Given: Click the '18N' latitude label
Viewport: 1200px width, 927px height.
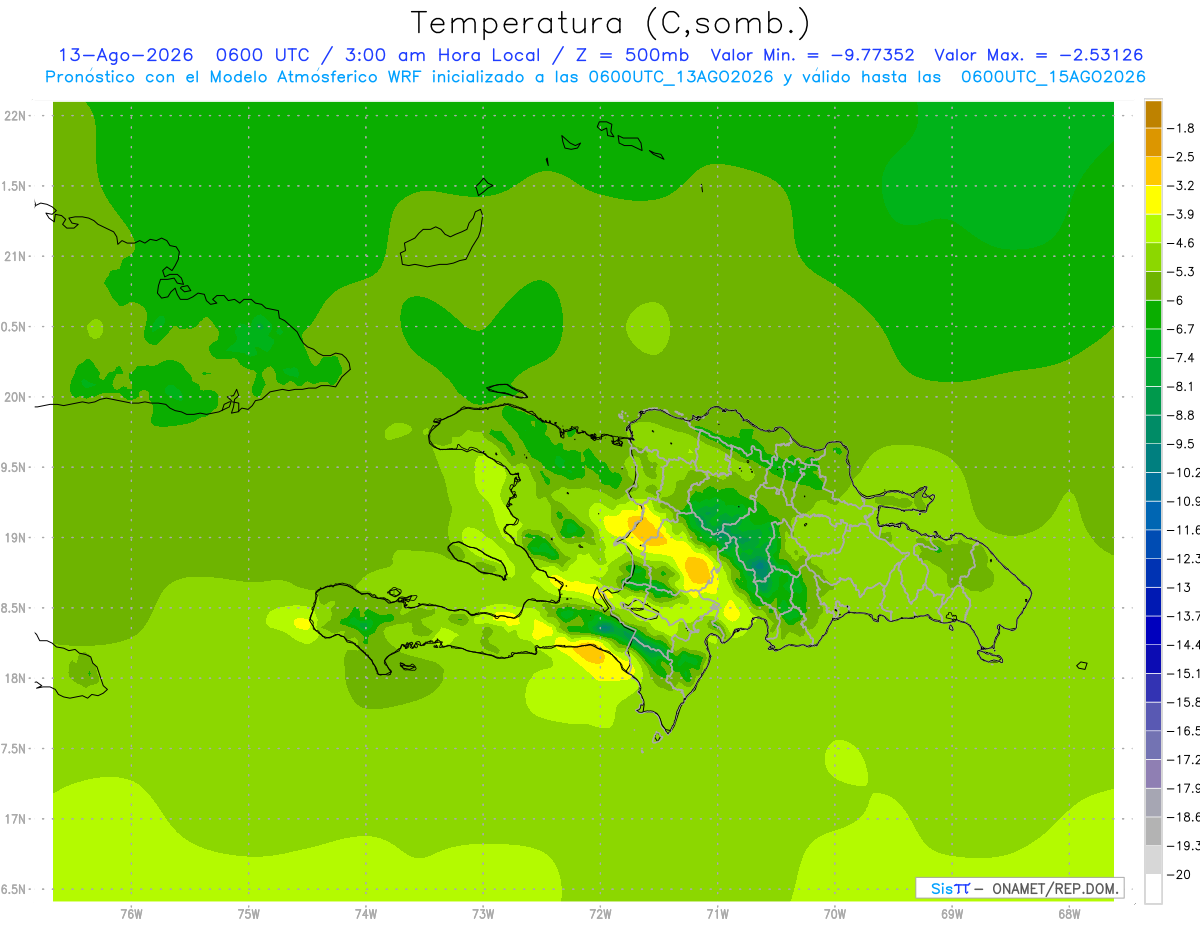Looking at the screenshot, I should (x=16, y=679).
